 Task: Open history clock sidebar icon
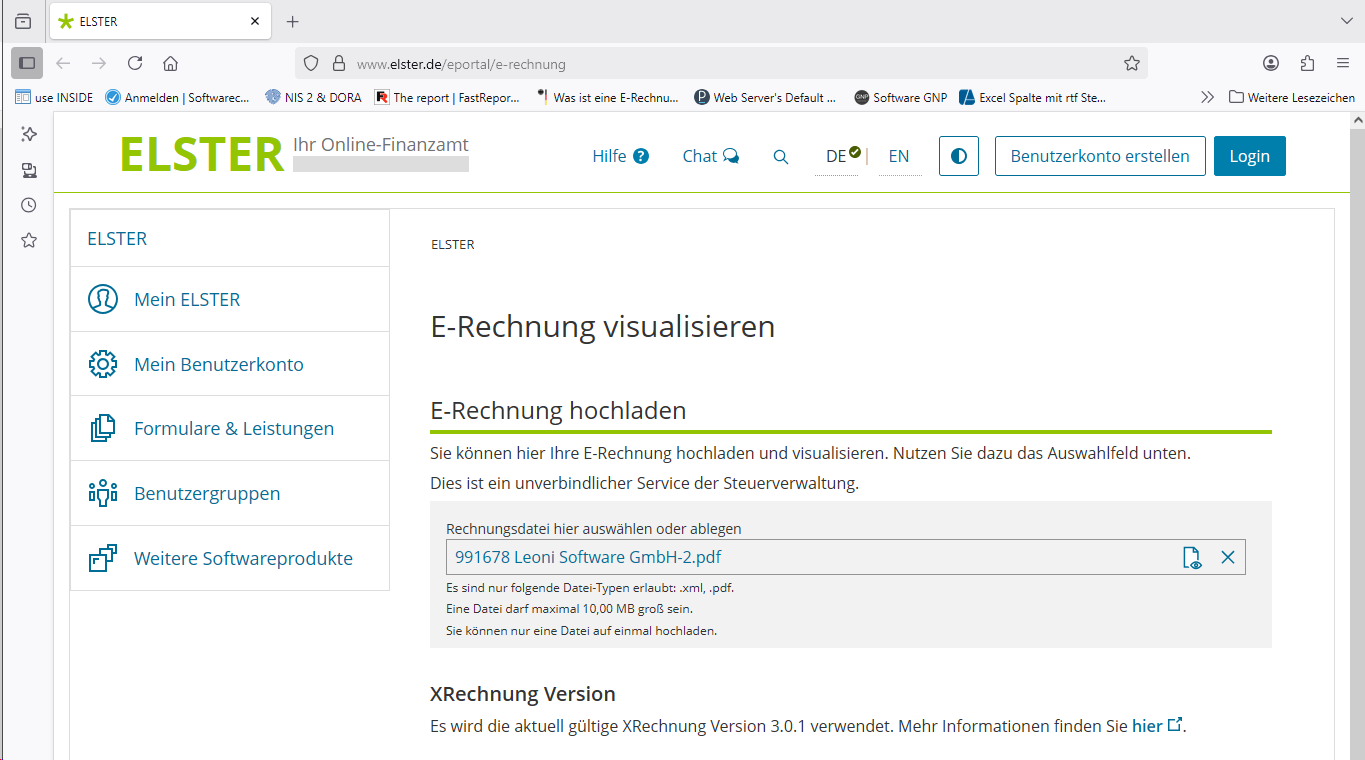click(29, 205)
